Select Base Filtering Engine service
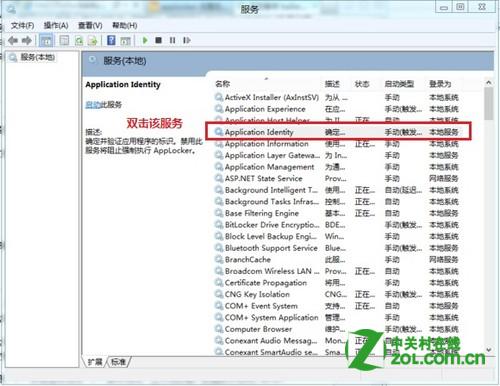The width and height of the screenshot is (500, 386). [337, 213]
